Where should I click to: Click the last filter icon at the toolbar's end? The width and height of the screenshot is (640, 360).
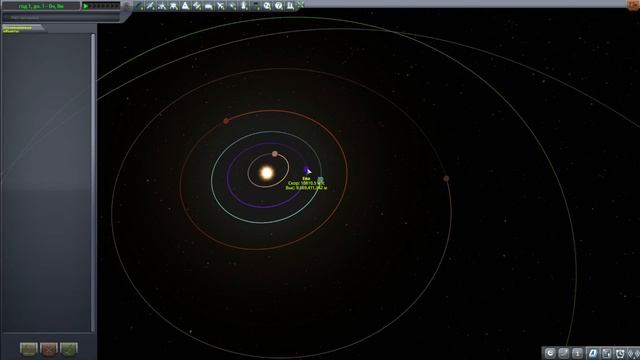[300, 5]
